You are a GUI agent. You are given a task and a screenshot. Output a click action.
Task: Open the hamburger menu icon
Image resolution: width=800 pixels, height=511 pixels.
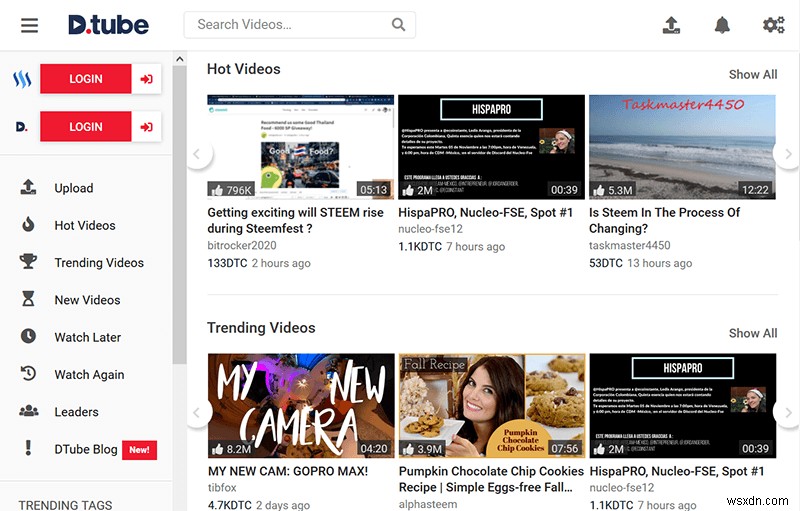click(x=29, y=25)
